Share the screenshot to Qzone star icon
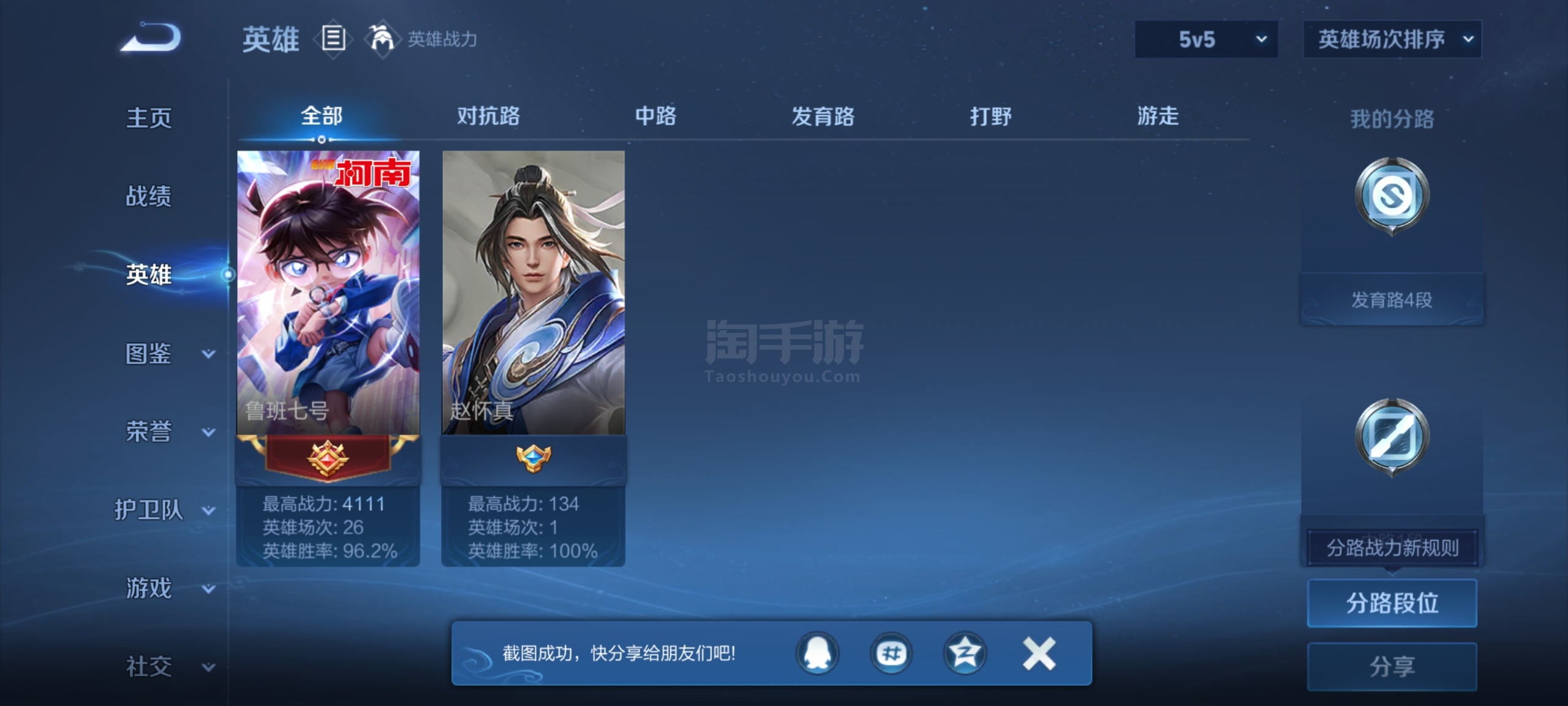This screenshot has height=706, width=1568. [x=965, y=653]
